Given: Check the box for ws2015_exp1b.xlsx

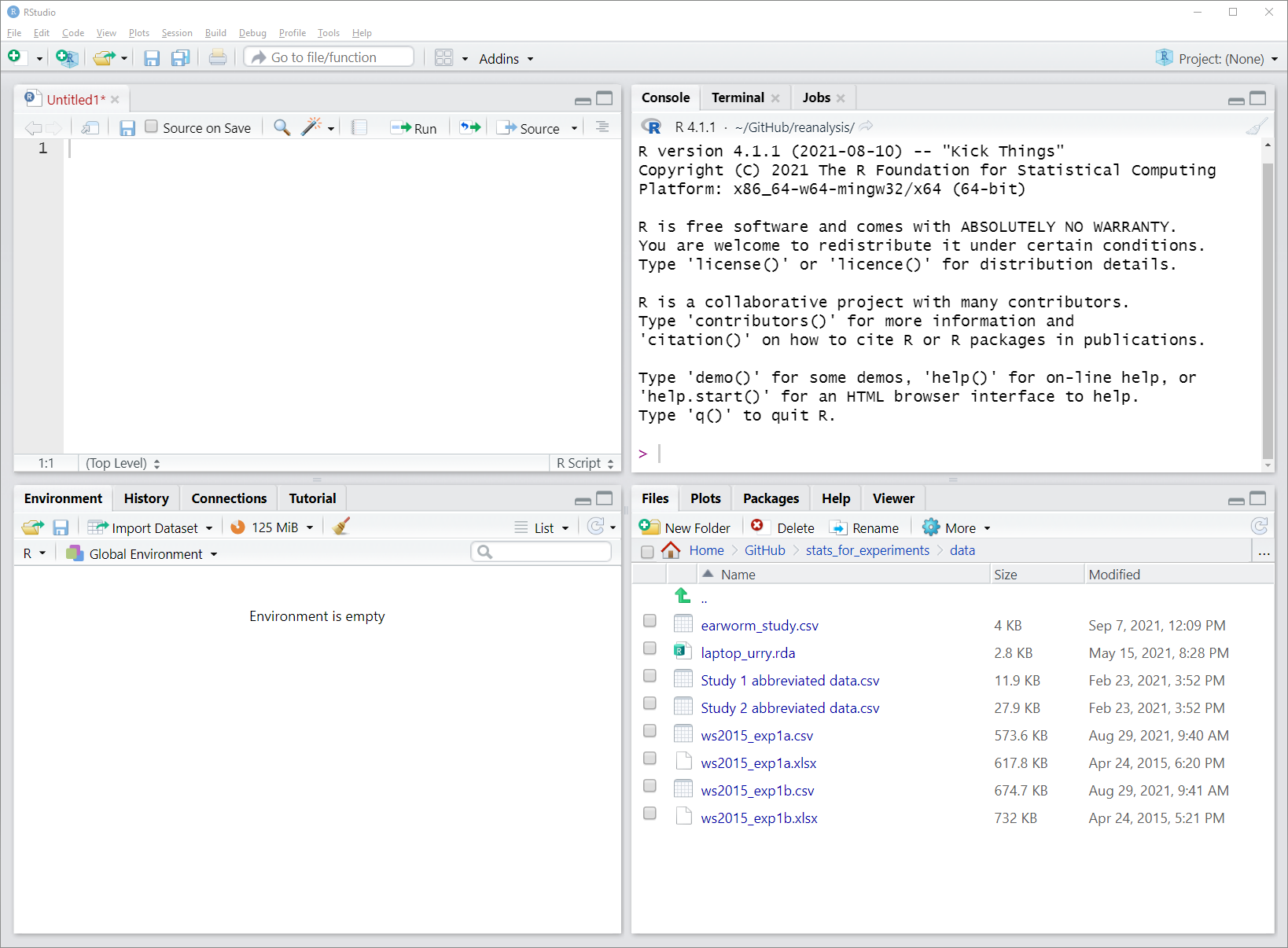Looking at the screenshot, I should point(650,814).
